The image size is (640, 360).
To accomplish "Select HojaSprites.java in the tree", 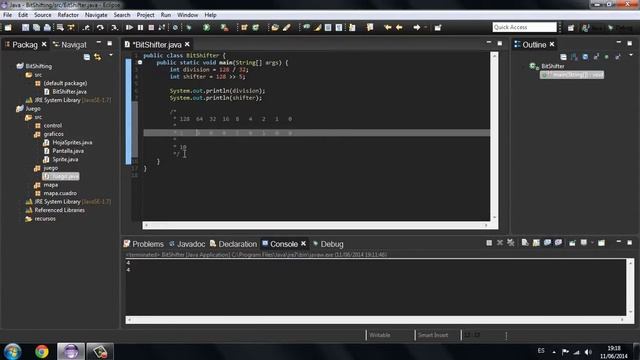I will click(x=68, y=142).
